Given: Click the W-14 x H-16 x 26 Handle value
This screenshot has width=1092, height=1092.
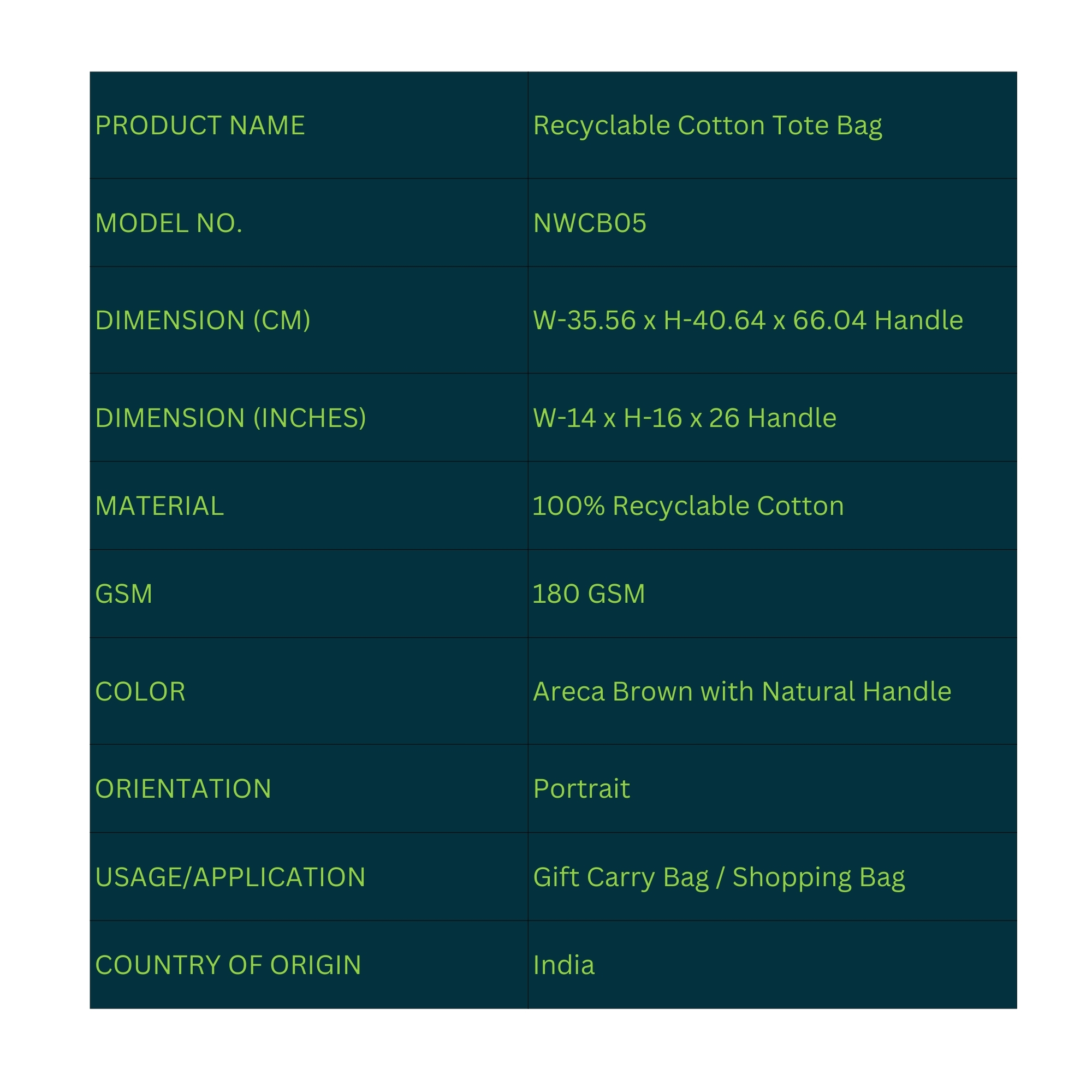Looking at the screenshot, I should coord(684,418).
